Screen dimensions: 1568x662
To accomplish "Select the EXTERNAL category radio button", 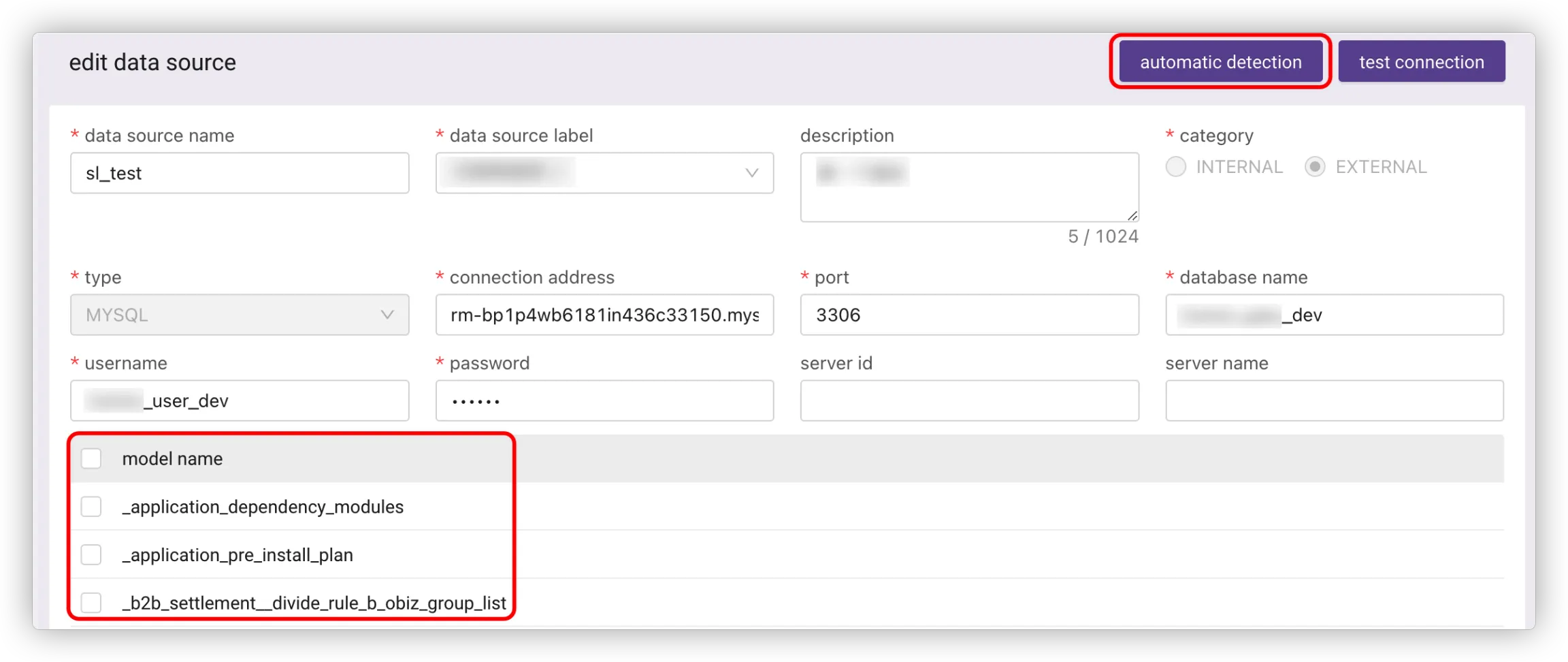I will [1315, 167].
